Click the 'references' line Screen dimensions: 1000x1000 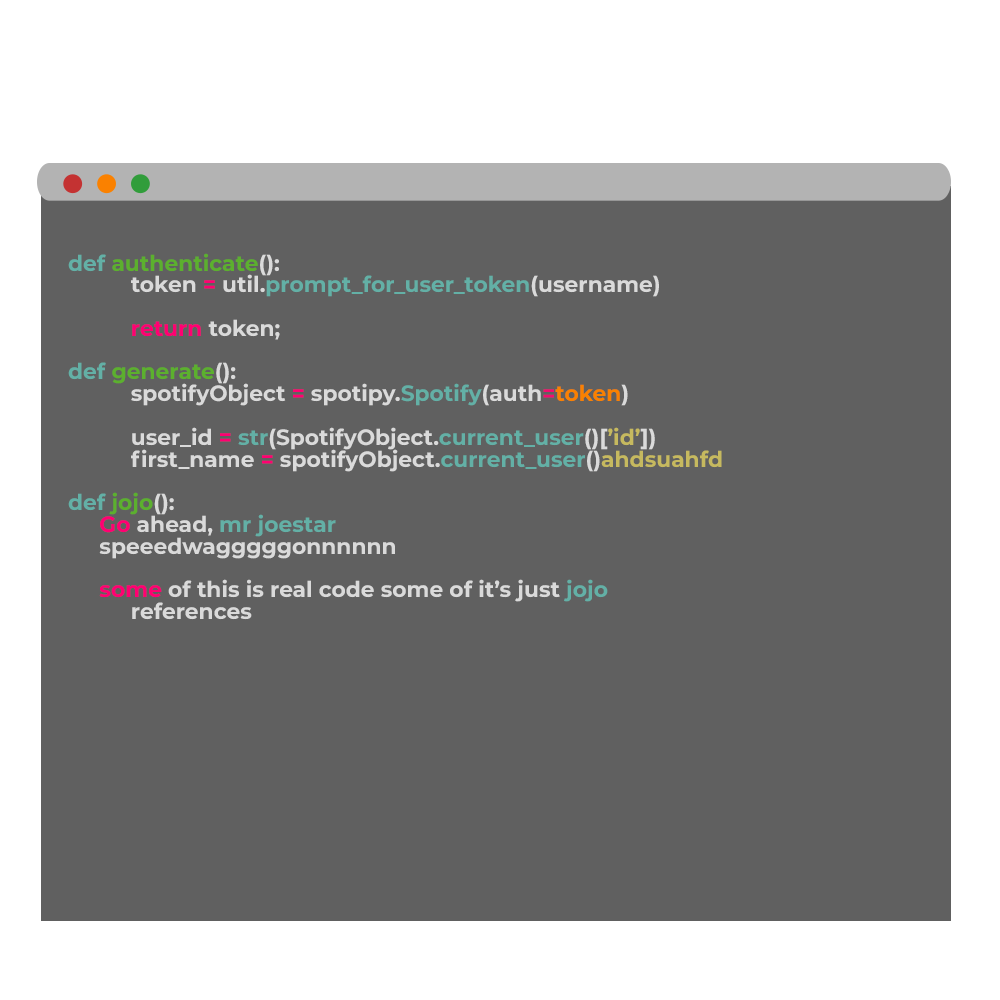pos(191,612)
